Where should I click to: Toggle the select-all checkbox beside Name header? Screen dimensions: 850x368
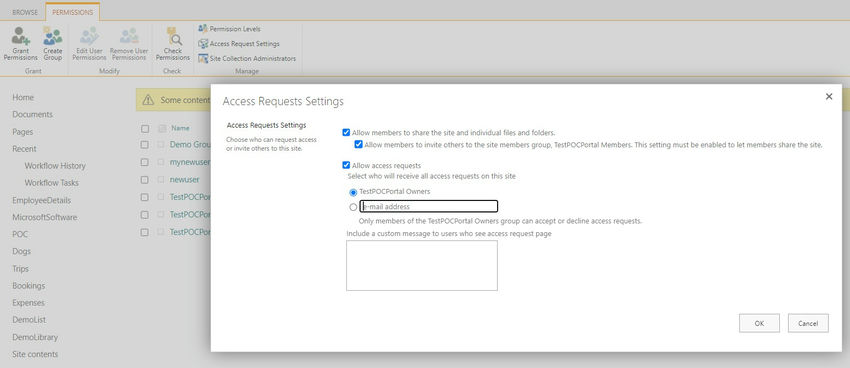[x=145, y=128]
